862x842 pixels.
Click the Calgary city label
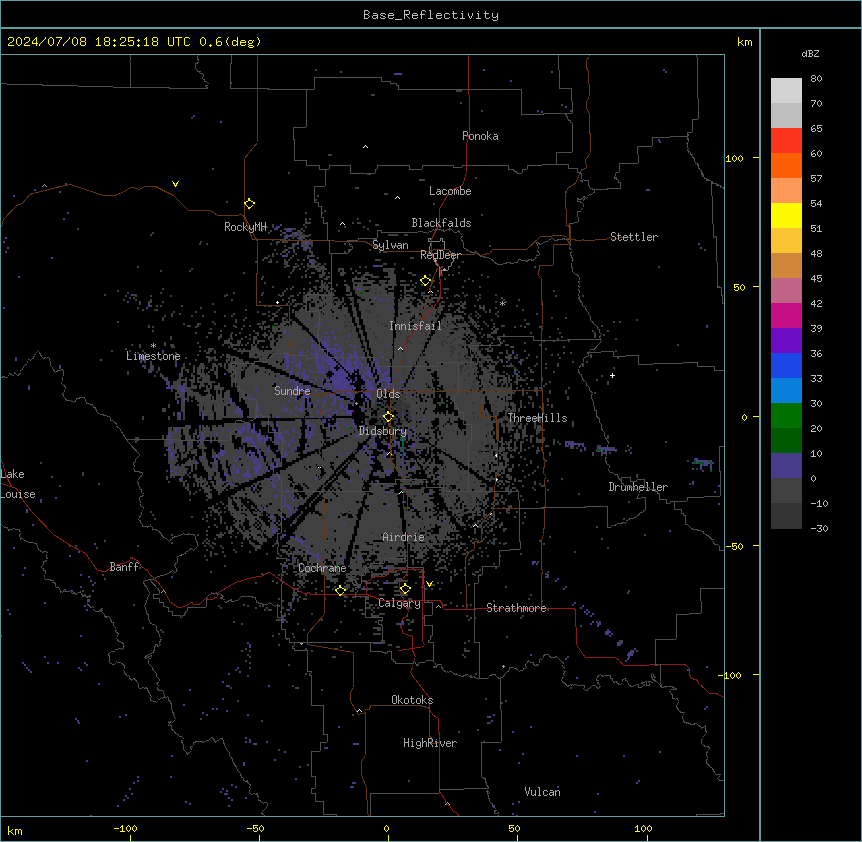pos(399,603)
